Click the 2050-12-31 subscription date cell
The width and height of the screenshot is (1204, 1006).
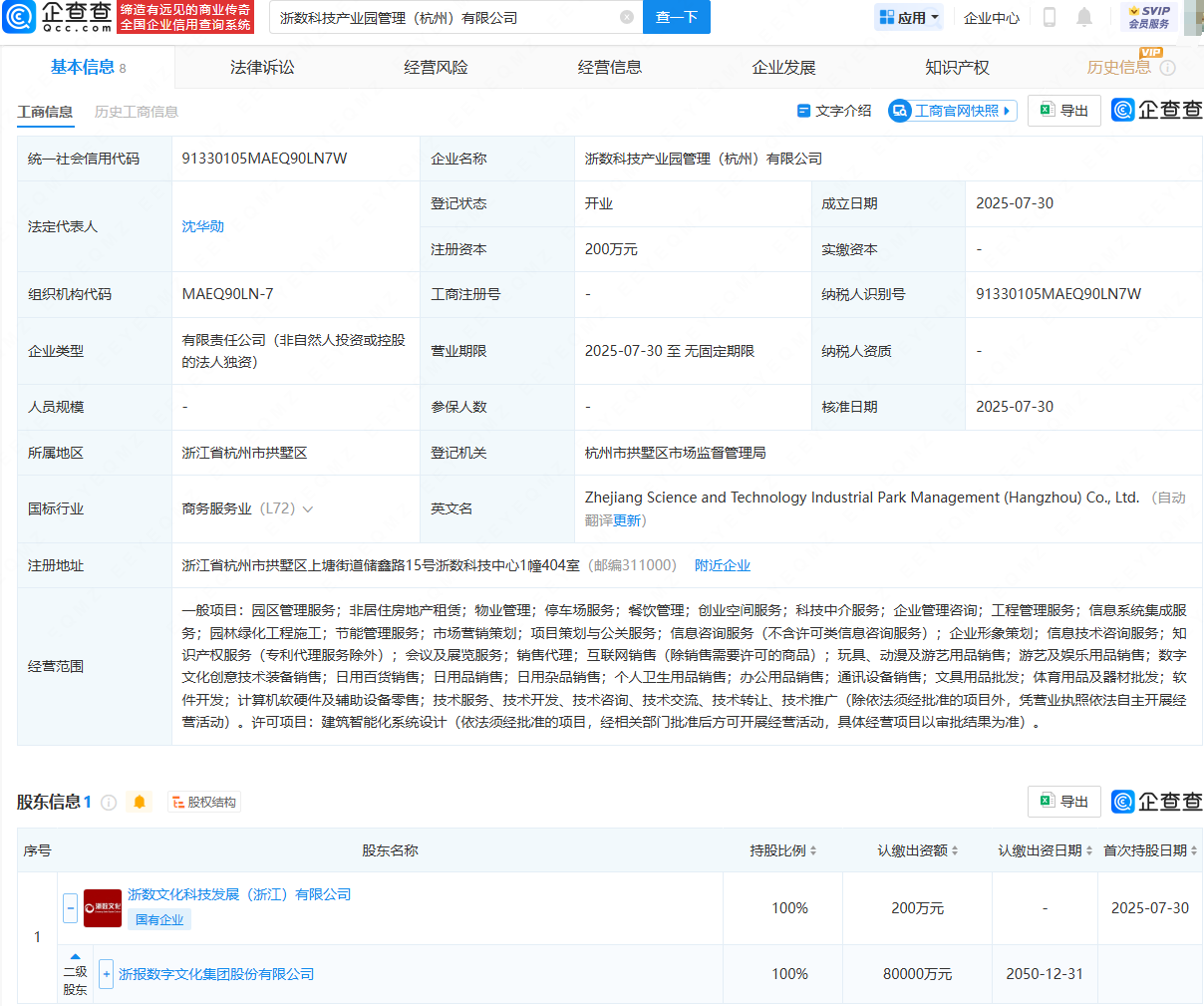point(1045,974)
